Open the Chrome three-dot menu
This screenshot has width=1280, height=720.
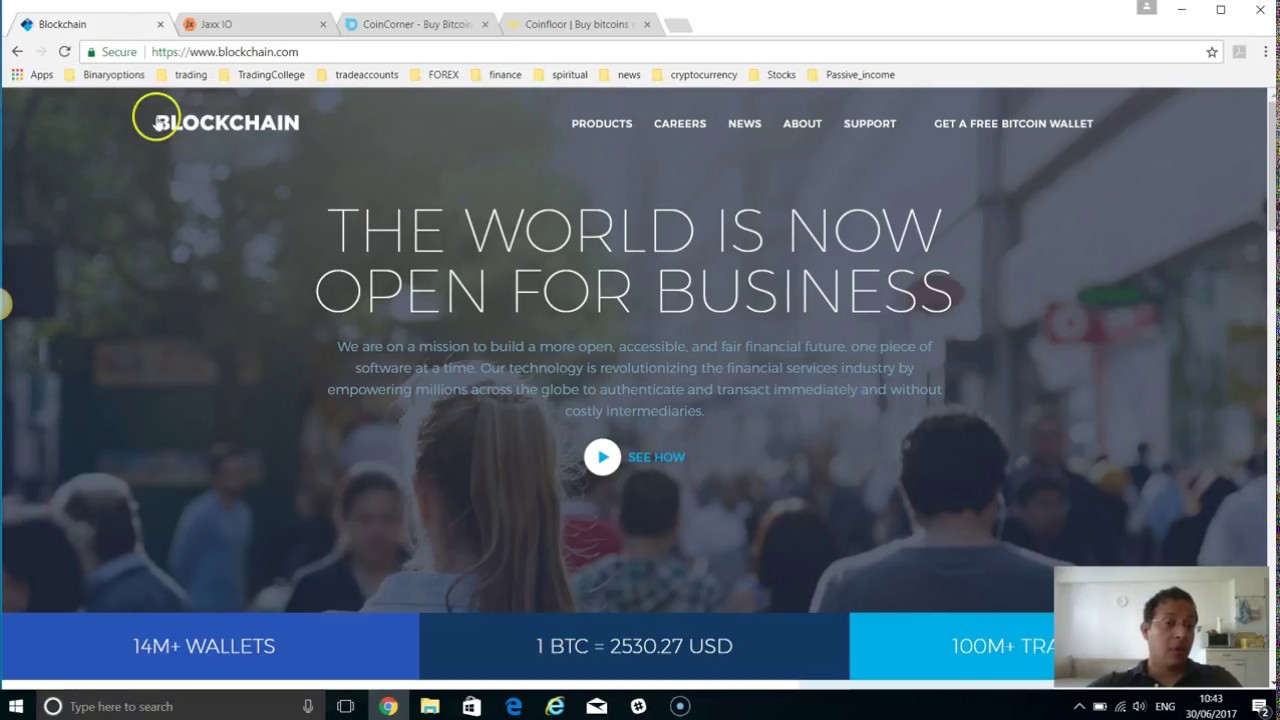[1266, 52]
